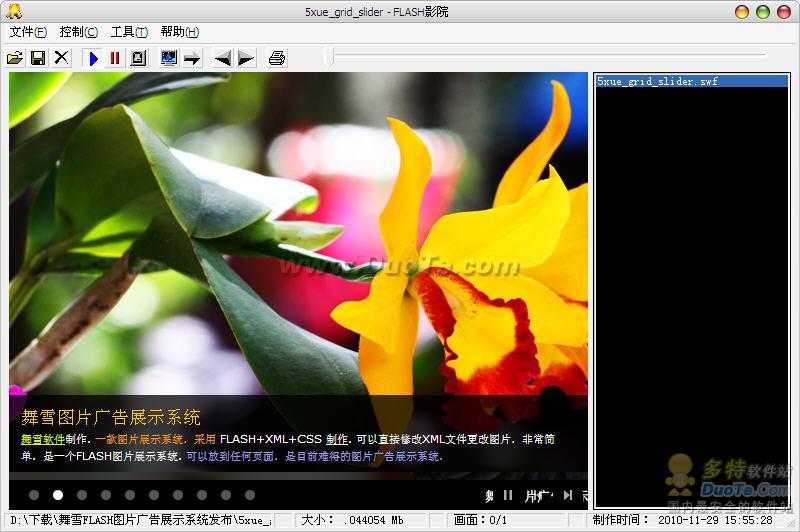Viewport: 800px width, 532px height.
Task: Click the first slide indicator dot
Action: [34, 495]
